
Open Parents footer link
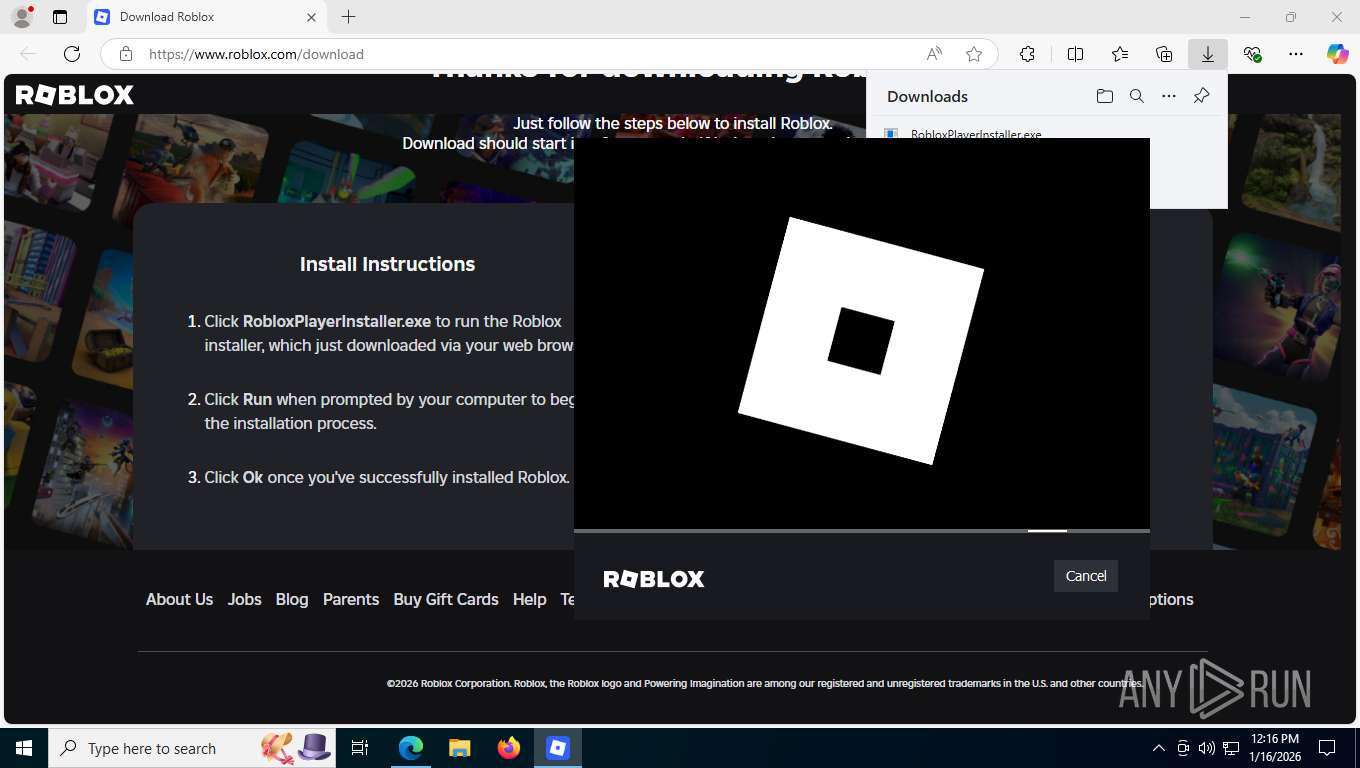pos(351,599)
